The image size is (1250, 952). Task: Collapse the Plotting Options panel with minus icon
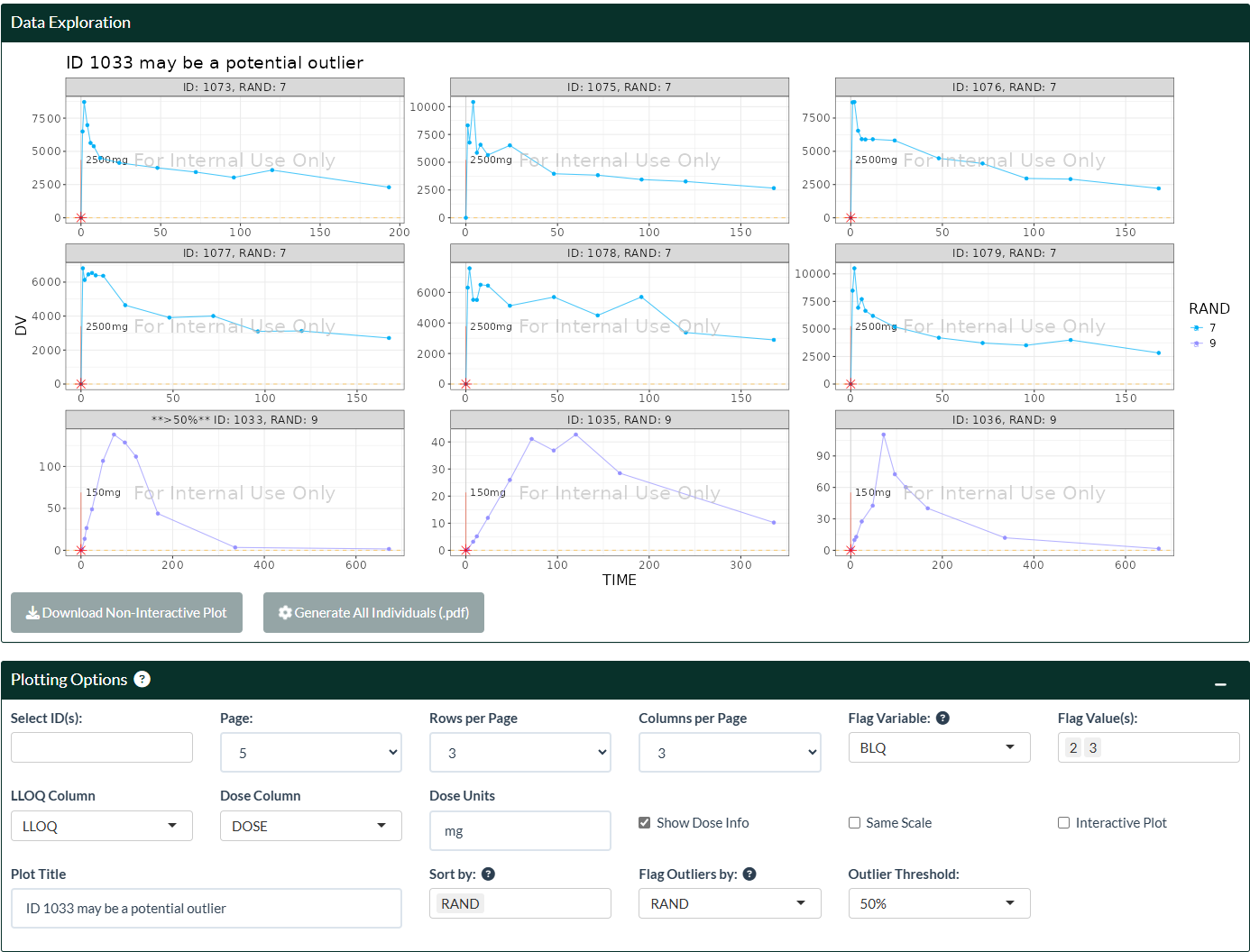tap(1220, 684)
